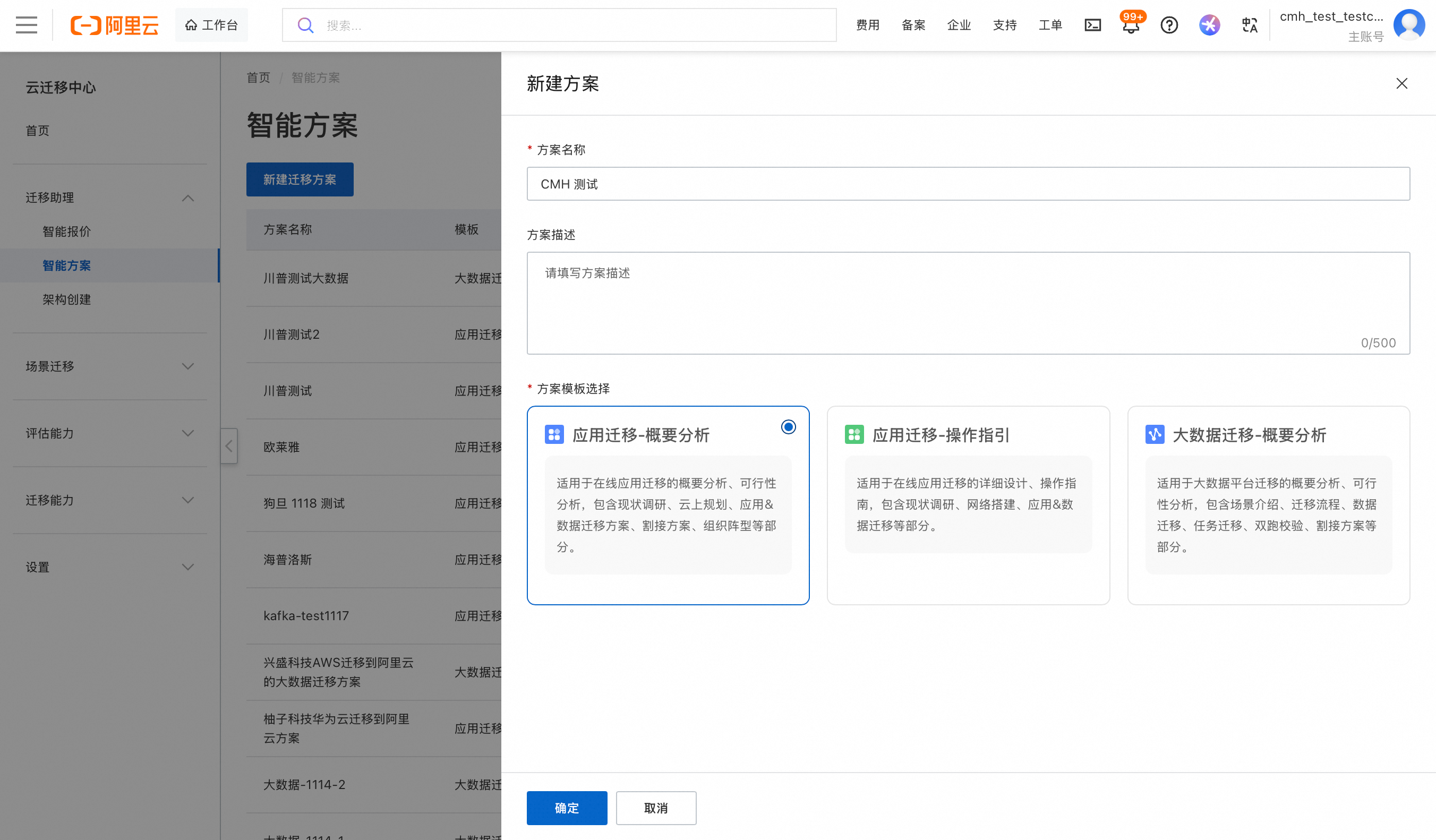The height and width of the screenshot is (840, 1436).
Task: Expand the 评估能力 sidebar section
Action: (187, 433)
